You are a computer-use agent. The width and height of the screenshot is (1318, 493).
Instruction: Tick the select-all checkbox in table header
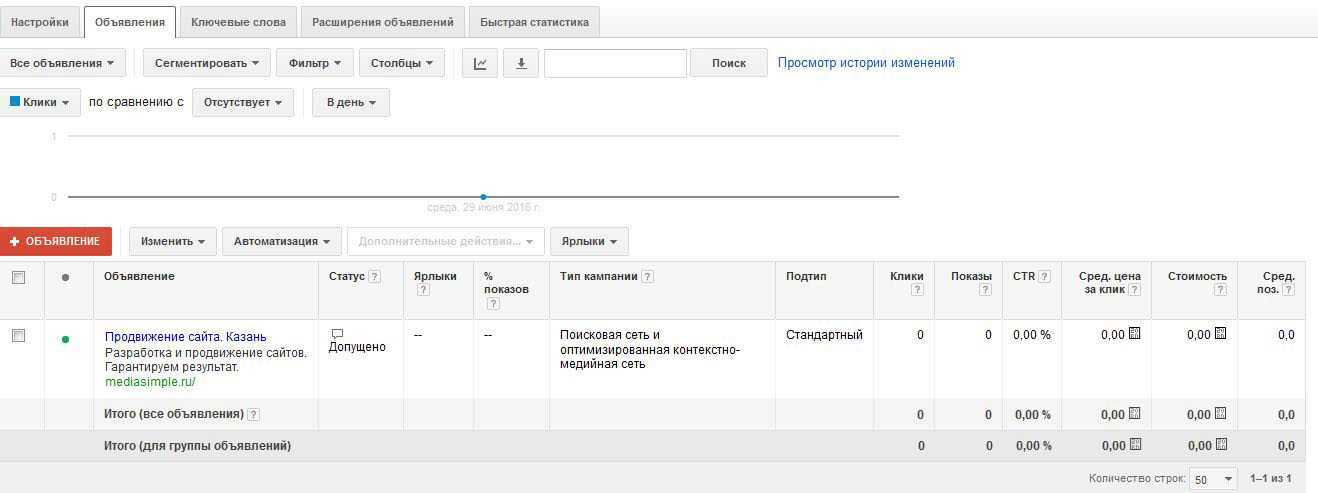tap(18, 277)
